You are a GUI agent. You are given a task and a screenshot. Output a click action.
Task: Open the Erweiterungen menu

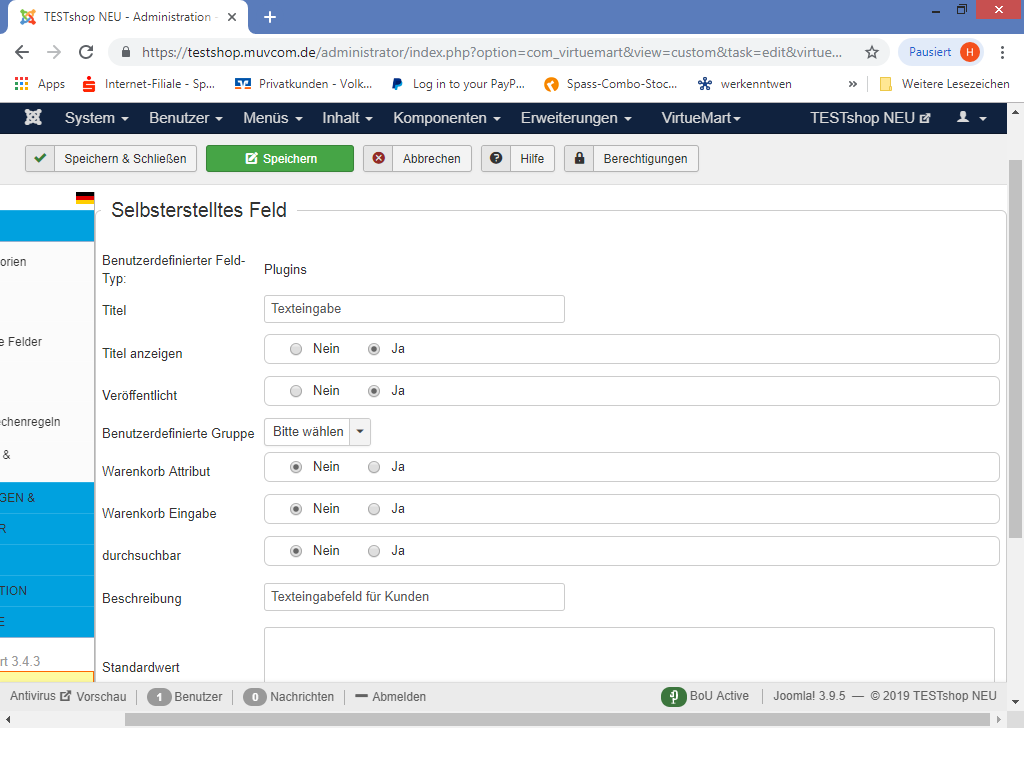pos(576,118)
